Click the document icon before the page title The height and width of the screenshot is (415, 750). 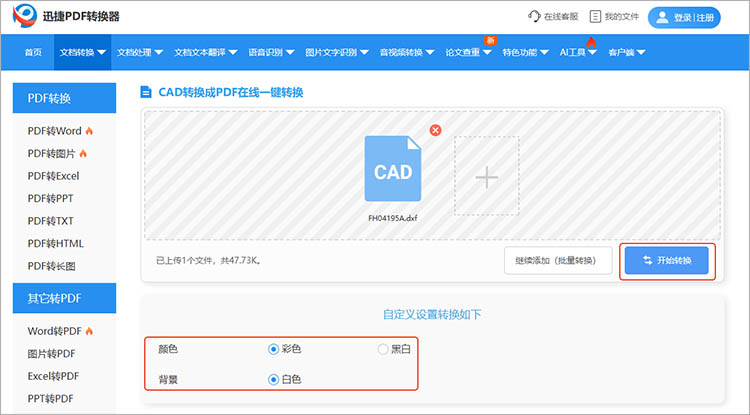click(x=145, y=92)
